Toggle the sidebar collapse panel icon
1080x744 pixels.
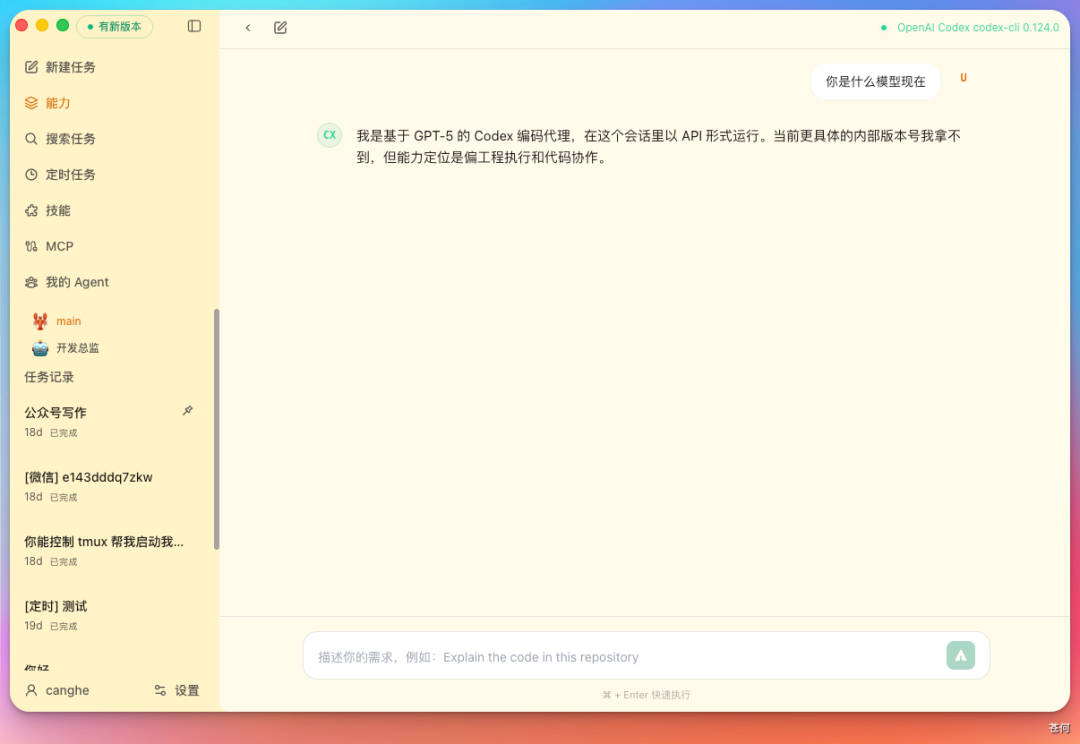tap(193, 26)
